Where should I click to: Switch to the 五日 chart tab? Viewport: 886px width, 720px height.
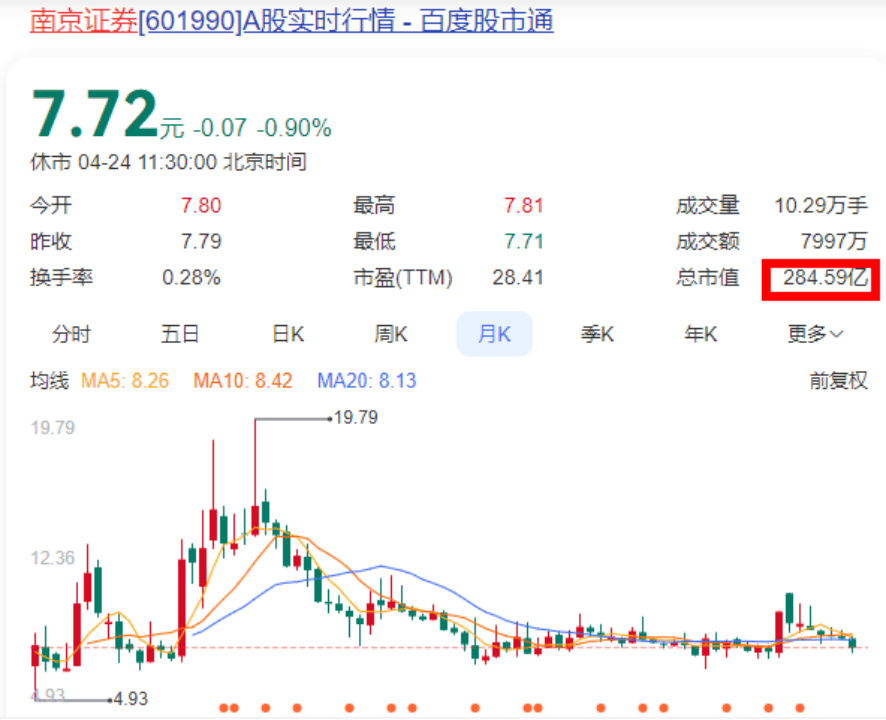click(180, 334)
